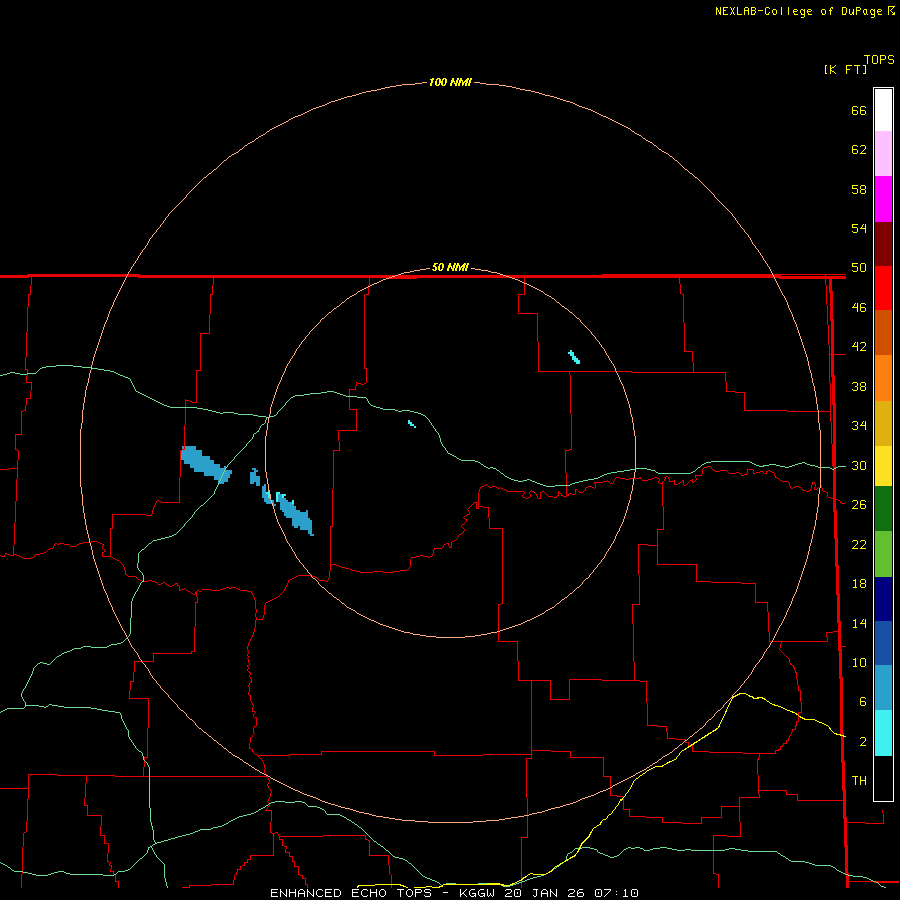
Task: Click the legend label "TH"
Action: (x=859, y=781)
